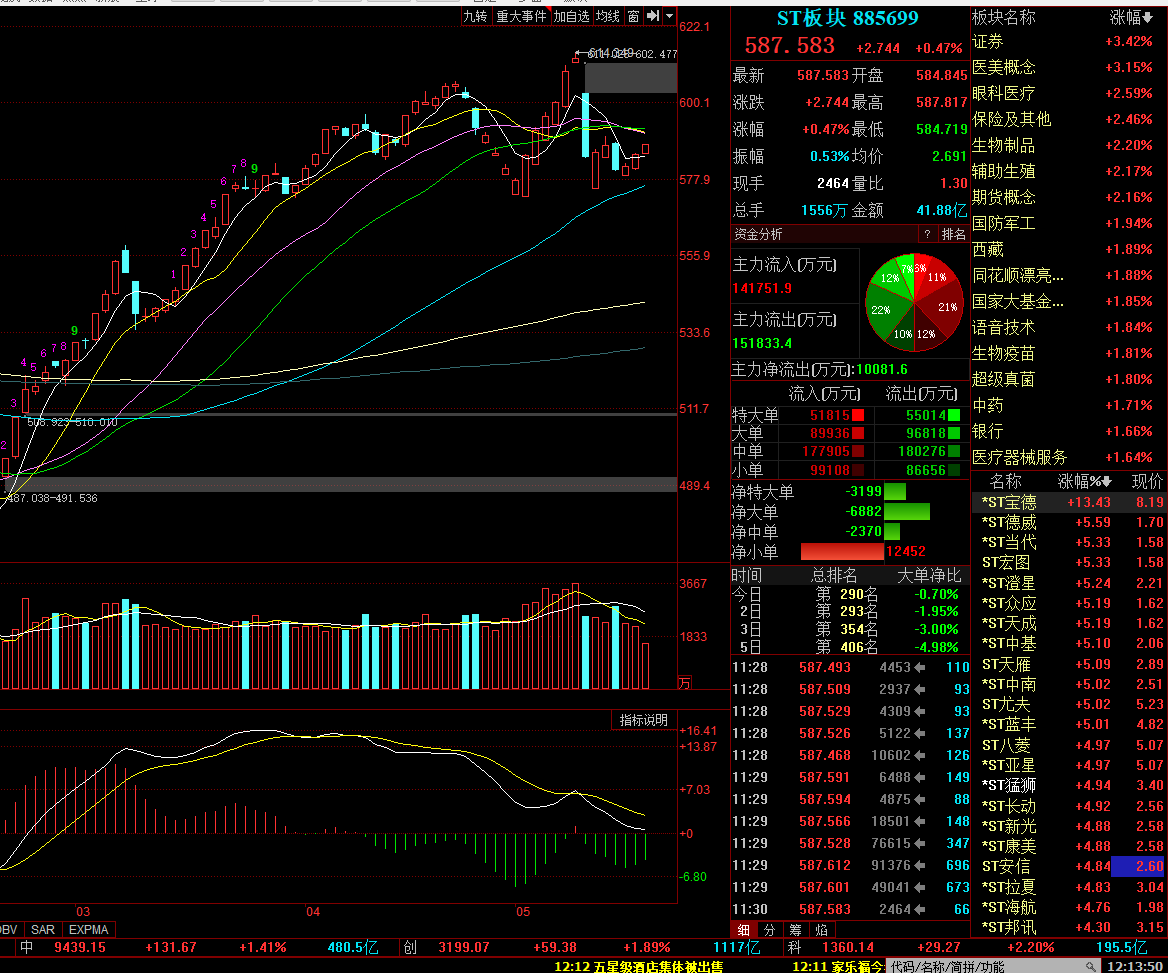Click the 03 month marker on time axis

(83, 912)
